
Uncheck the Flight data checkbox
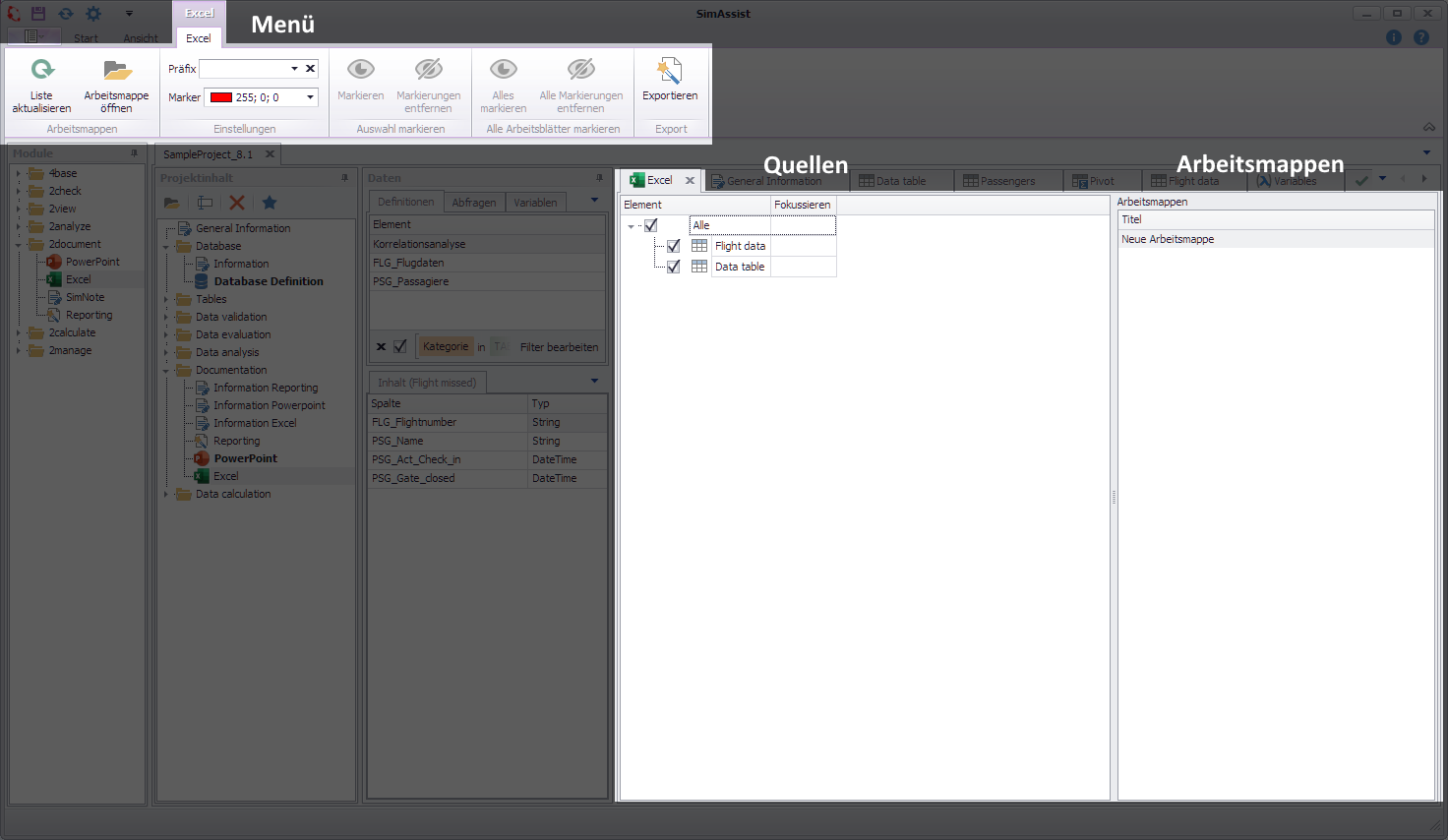click(674, 246)
